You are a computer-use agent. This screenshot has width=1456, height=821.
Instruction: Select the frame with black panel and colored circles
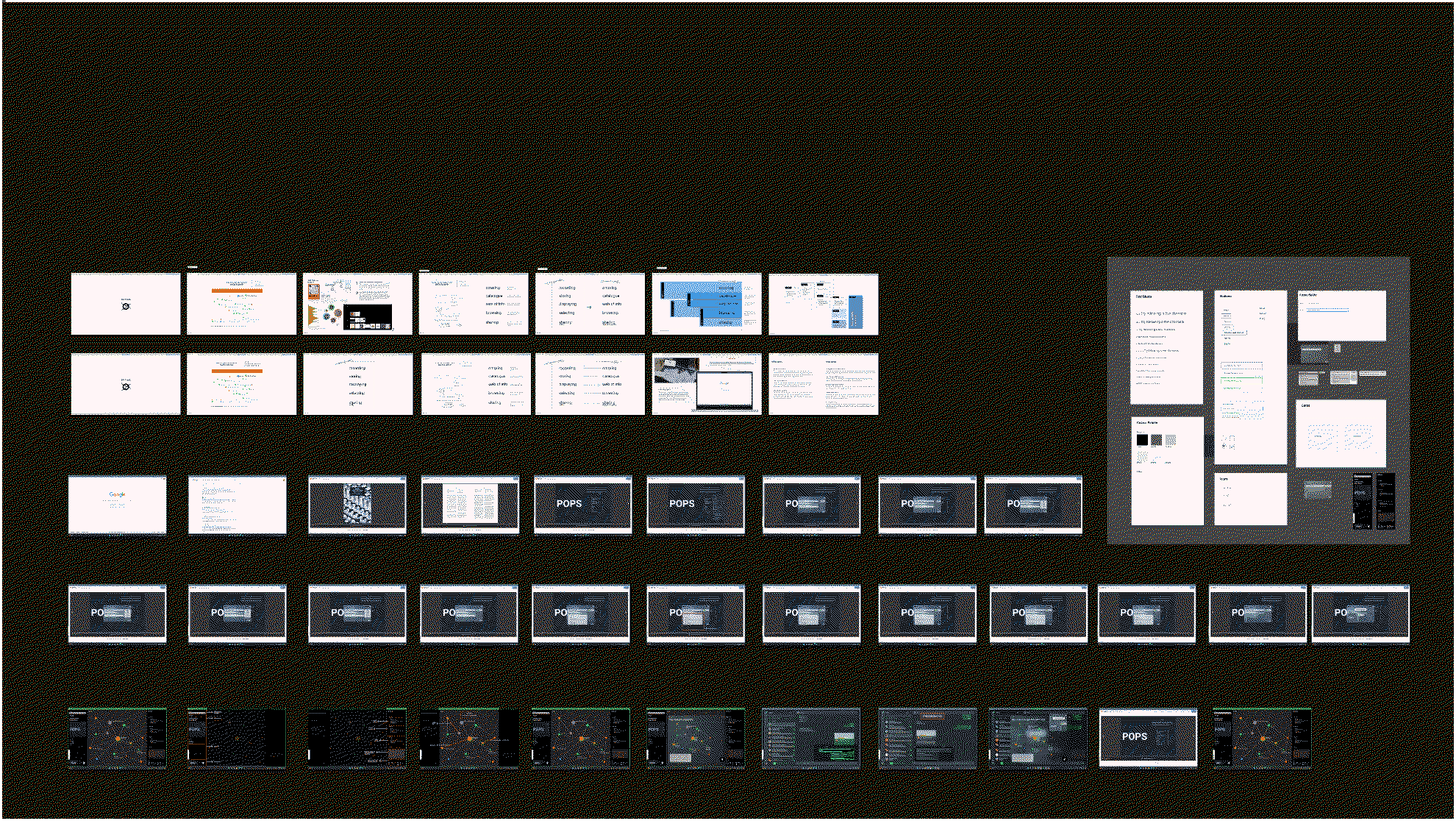(x=357, y=304)
